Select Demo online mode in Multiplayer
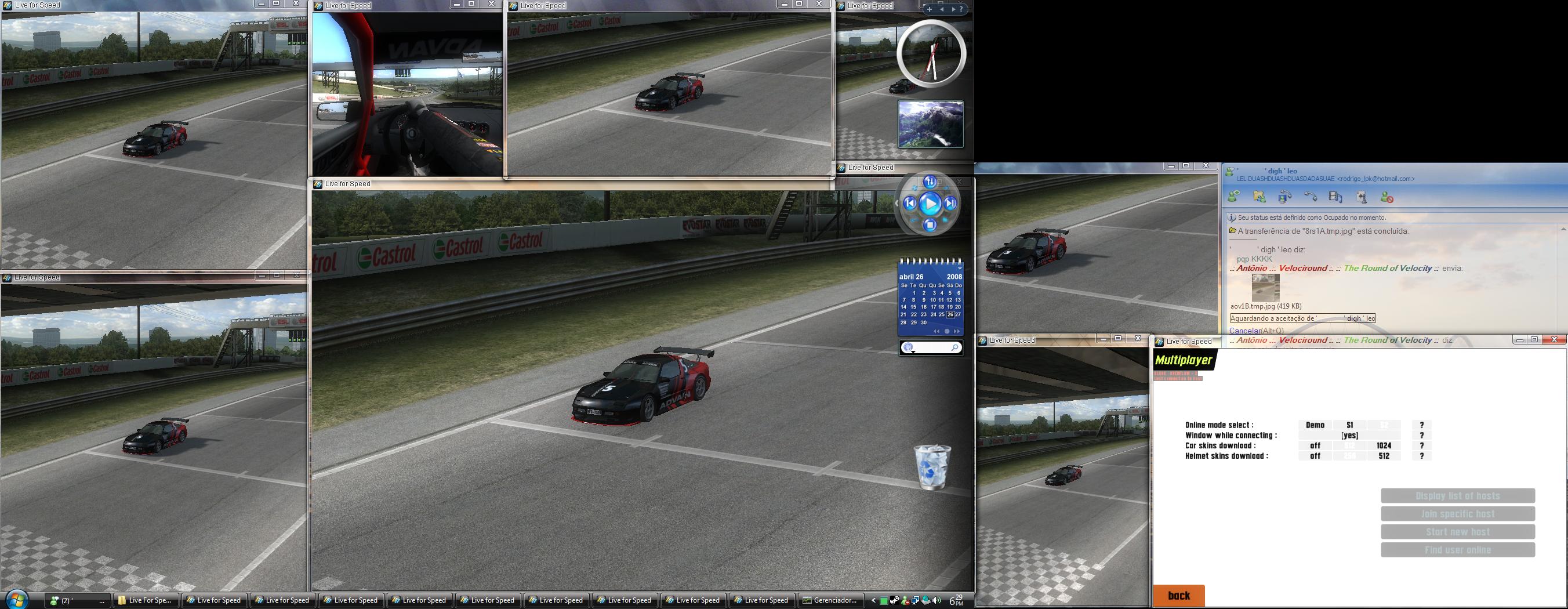 click(x=1315, y=425)
